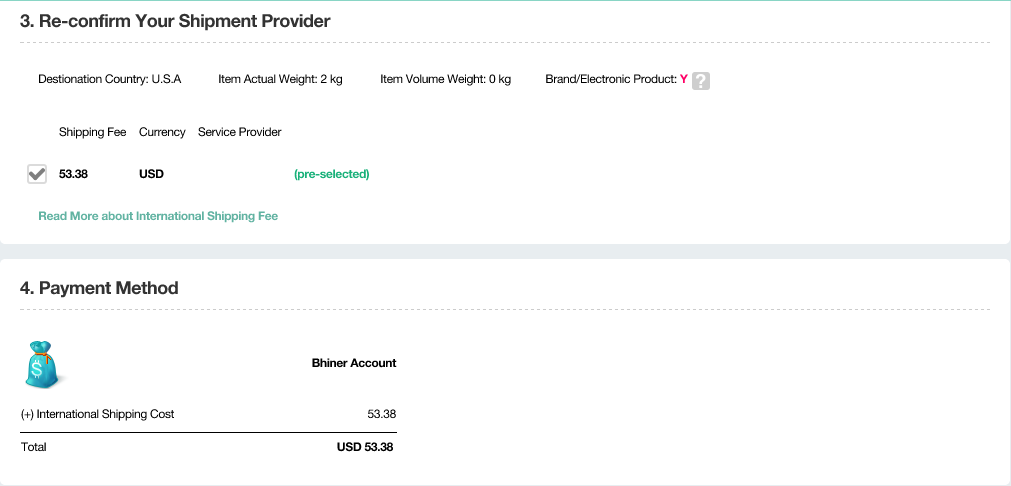Open Read More about International Shipping Fee
This screenshot has width=1011, height=486.
point(158,216)
